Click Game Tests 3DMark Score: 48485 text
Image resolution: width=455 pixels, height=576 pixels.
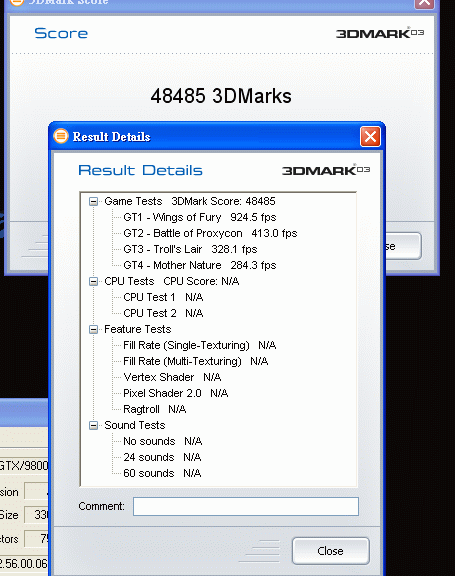(189, 201)
